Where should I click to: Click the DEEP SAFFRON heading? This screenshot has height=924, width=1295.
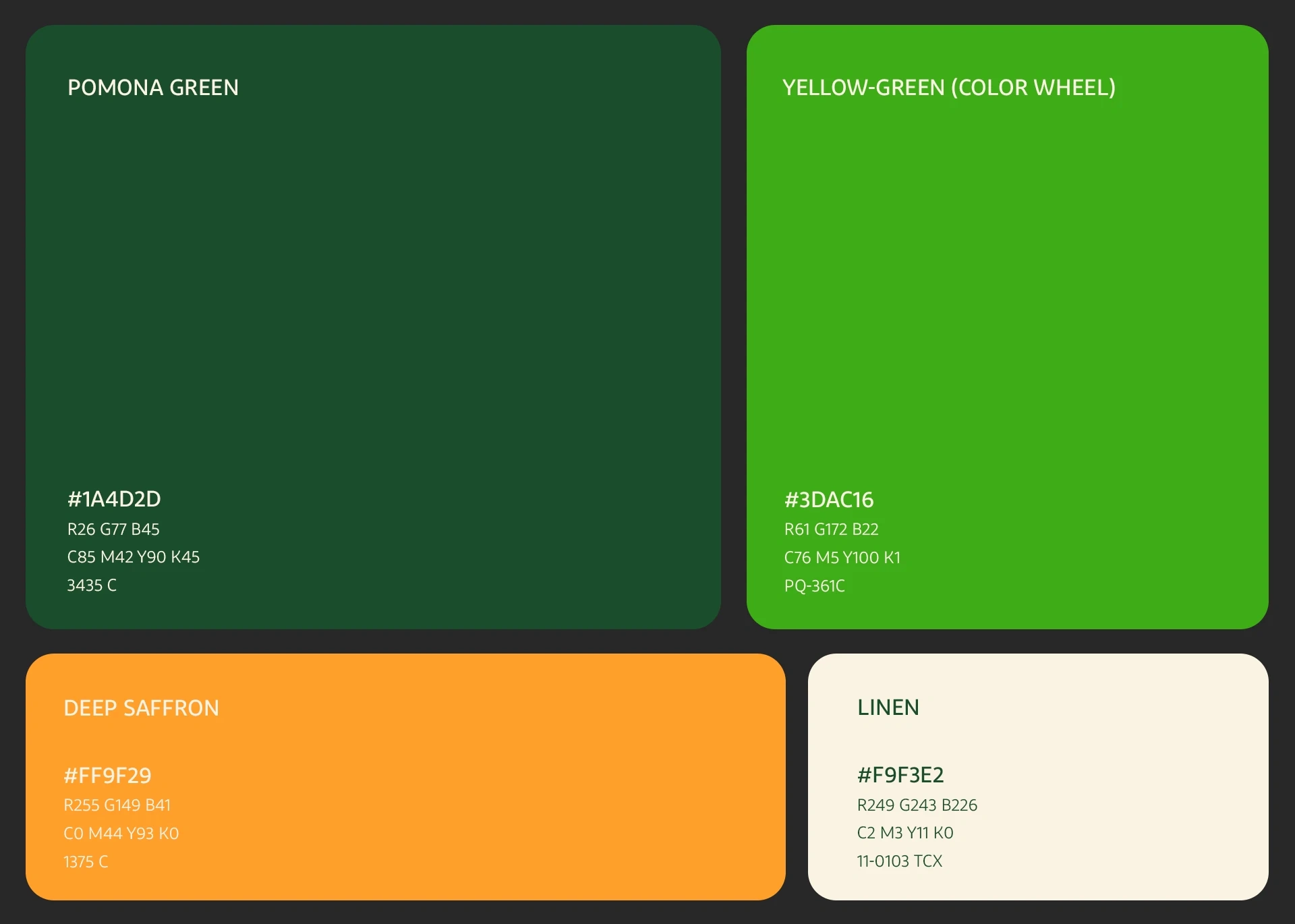click(x=141, y=708)
